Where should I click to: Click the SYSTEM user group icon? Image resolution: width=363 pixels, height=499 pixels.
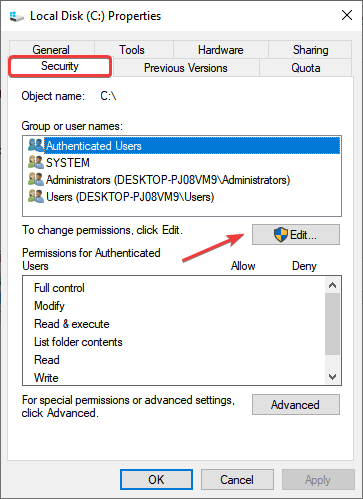(36, 162)
